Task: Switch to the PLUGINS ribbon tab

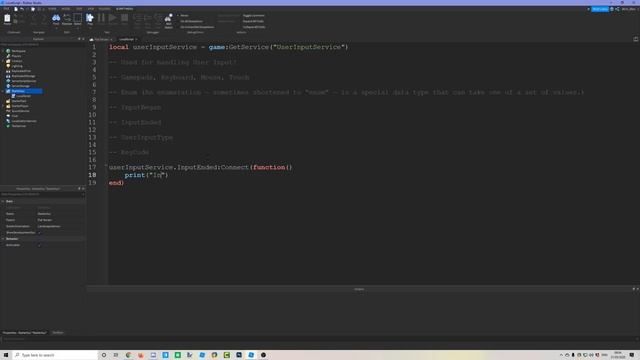Action: (x=104, y=9)
